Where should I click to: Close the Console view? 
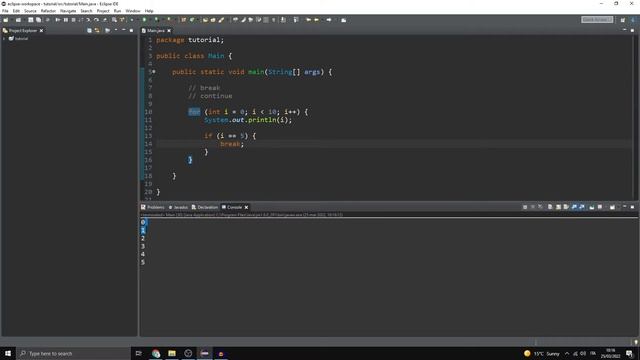point(246,207)
